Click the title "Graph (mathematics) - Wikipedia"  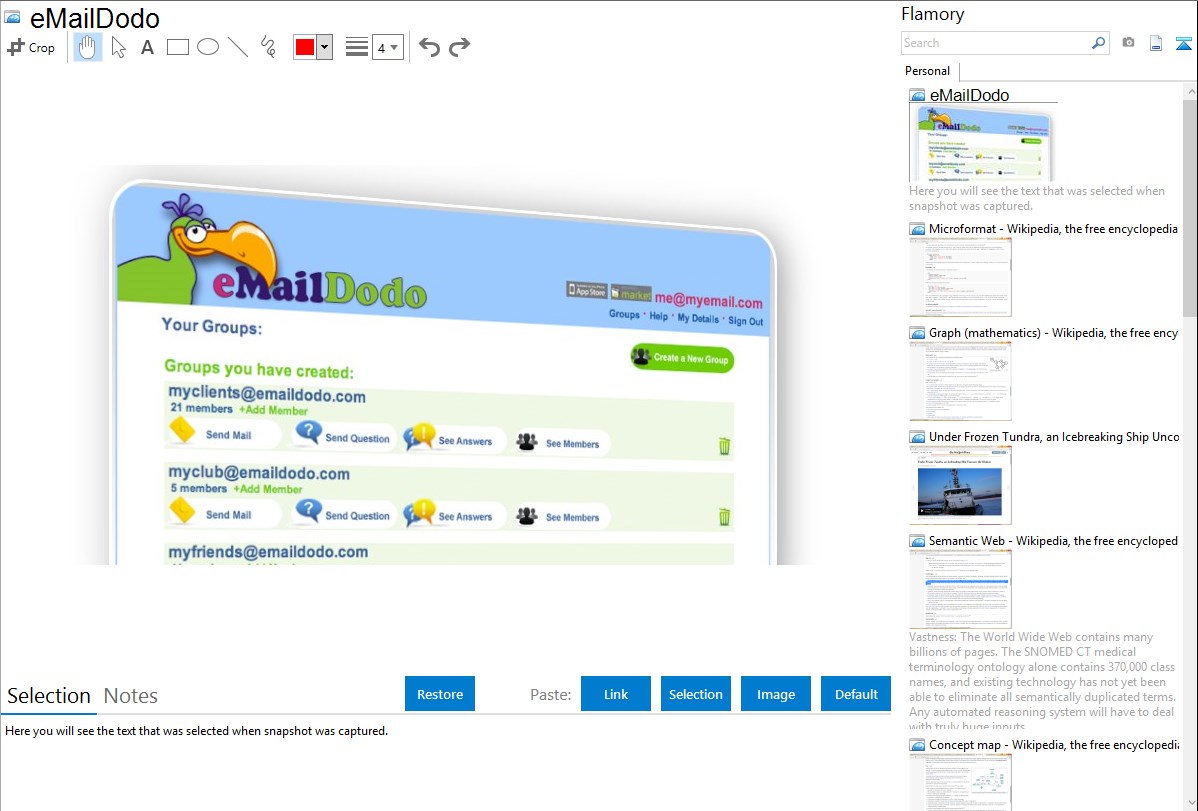(x=1054, y=333)
